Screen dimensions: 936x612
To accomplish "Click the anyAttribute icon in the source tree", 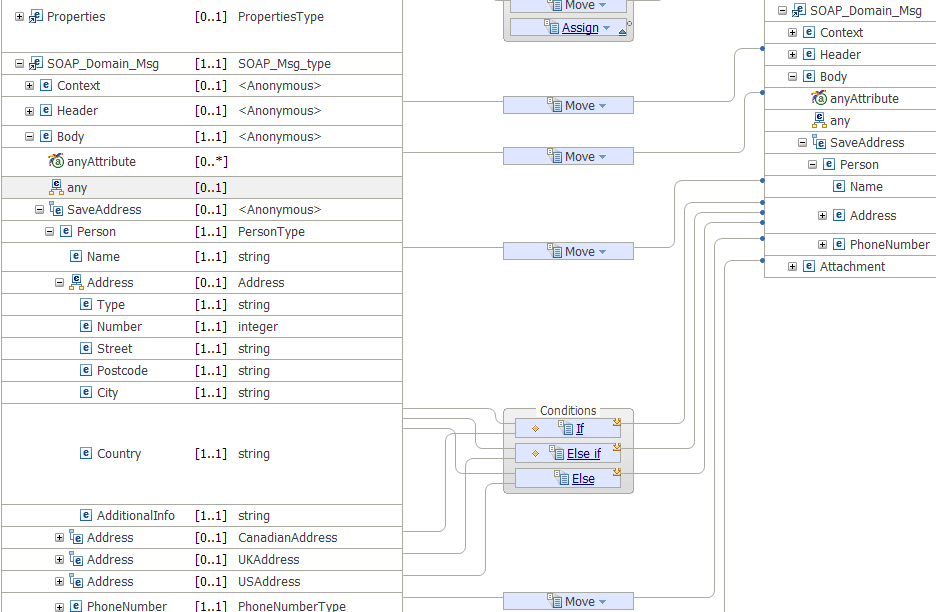I will [x=56, y=161].
